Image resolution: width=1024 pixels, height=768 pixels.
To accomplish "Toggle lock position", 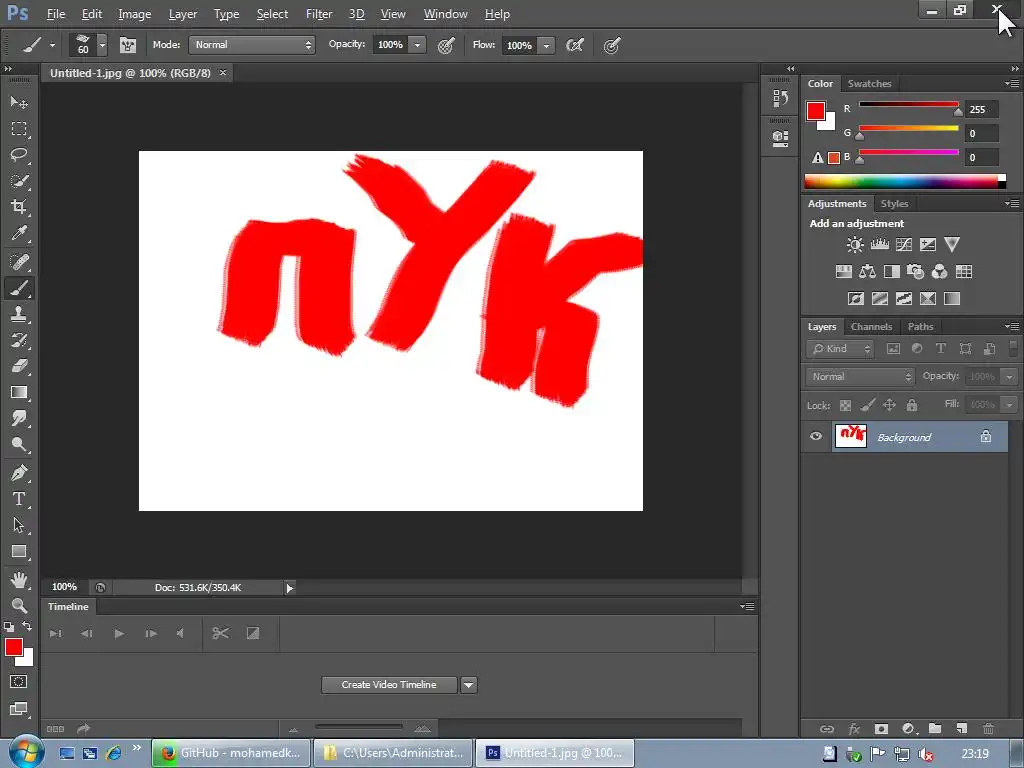I will [889, 406].
